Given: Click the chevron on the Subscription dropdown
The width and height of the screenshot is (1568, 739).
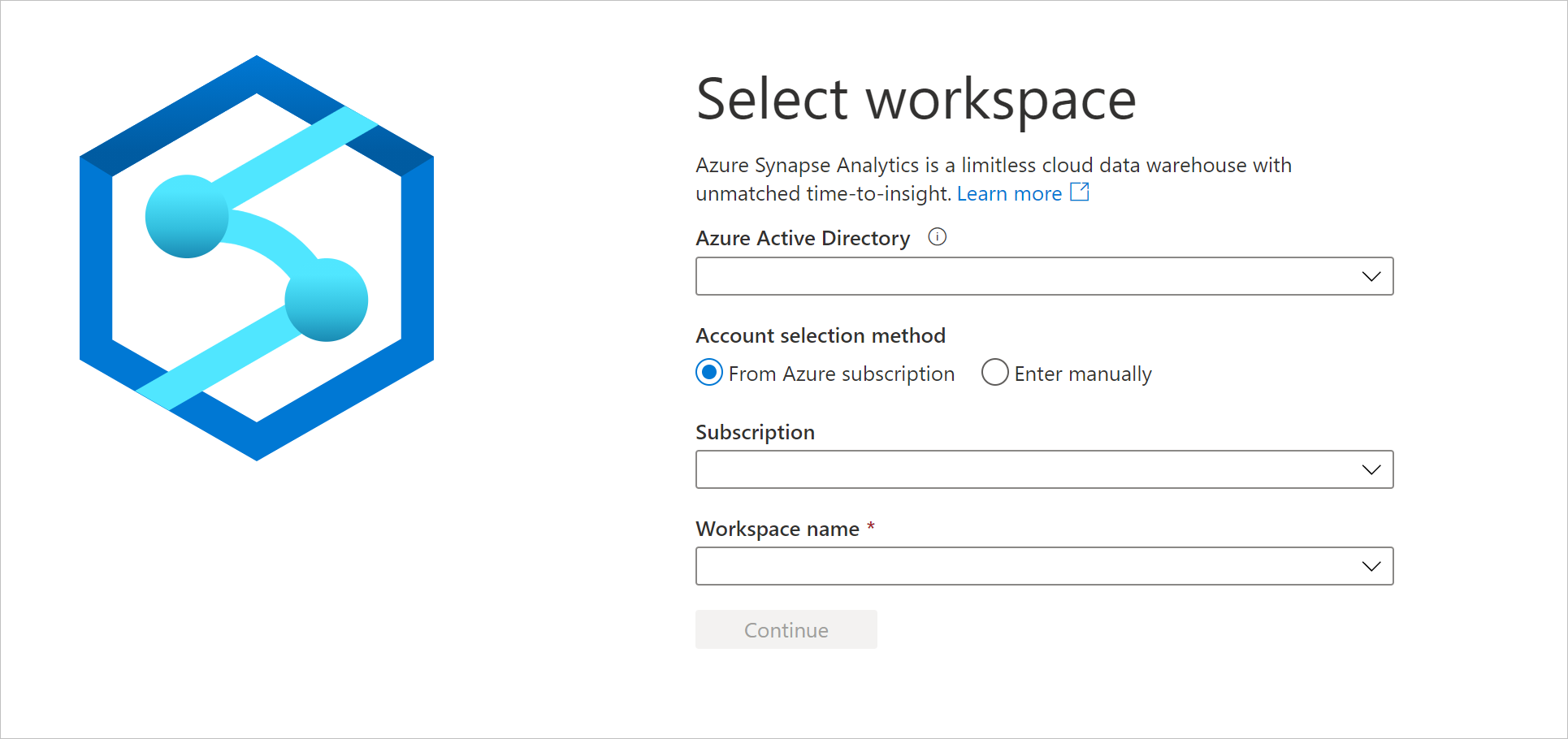Looking at the screenshot, I should tap(1371, 469).
